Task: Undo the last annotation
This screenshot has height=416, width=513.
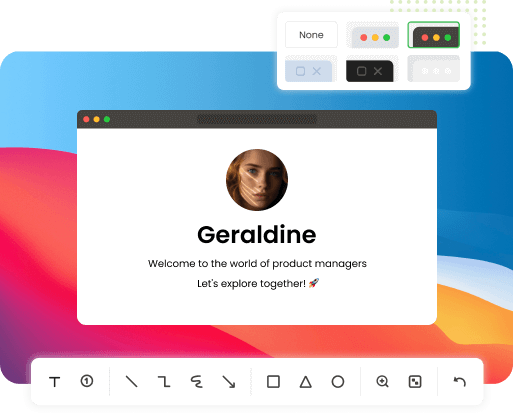Action: tap(460, 382)
